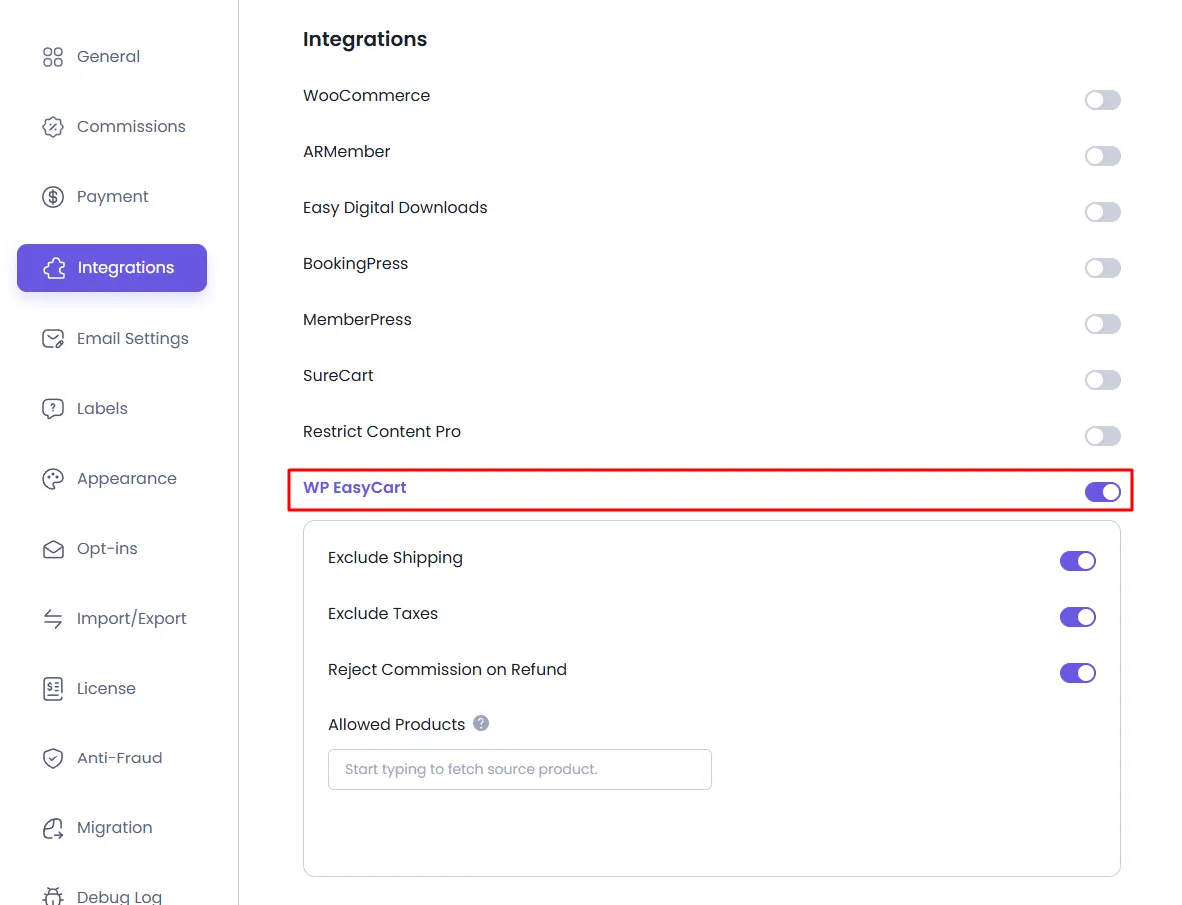The width and height of the screenshot is (1182, 905).
Task: Open Payment via the dollar icon
Action: [52, 197]
